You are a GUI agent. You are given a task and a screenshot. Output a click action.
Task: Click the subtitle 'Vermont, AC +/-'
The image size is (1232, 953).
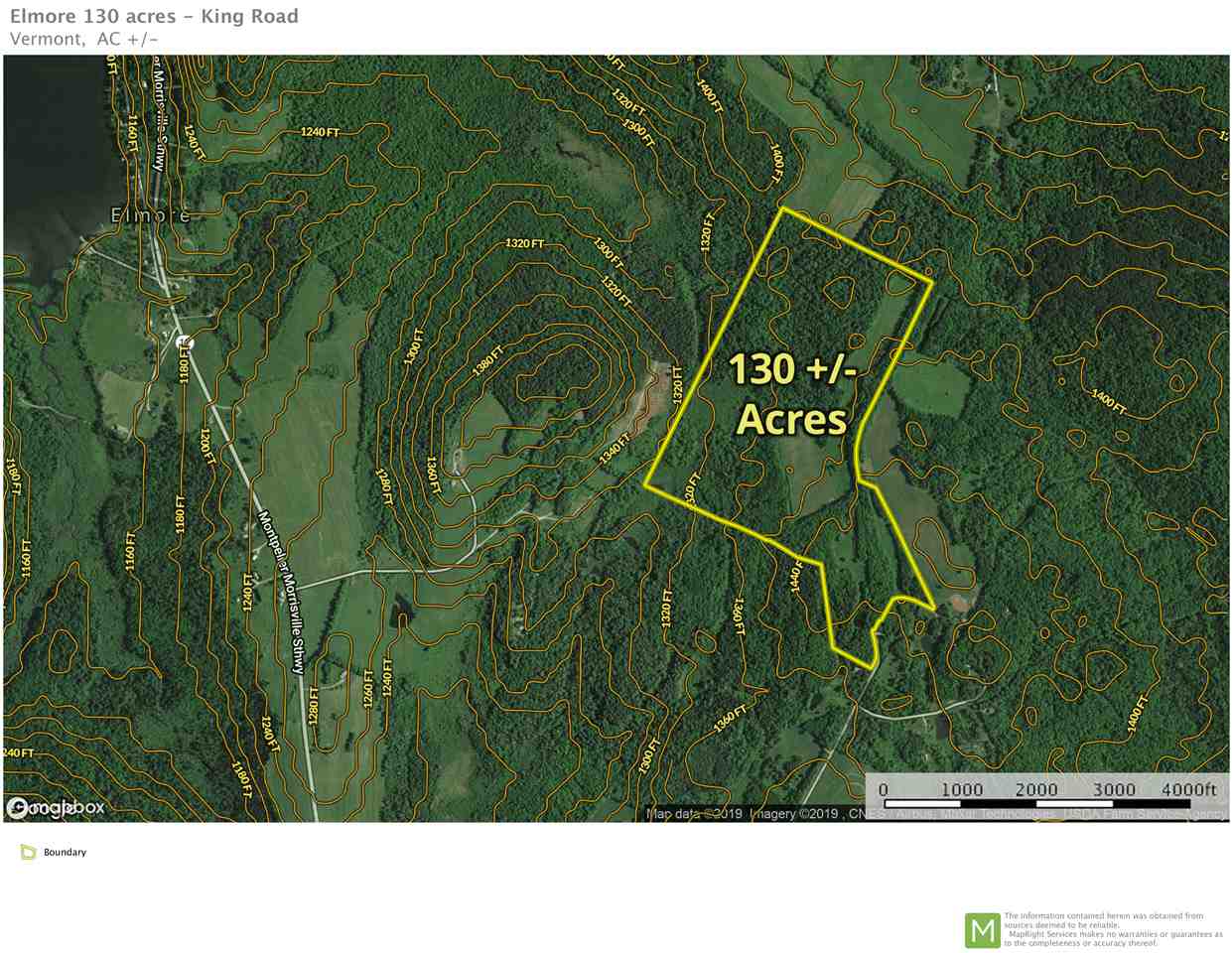point(83,39)
